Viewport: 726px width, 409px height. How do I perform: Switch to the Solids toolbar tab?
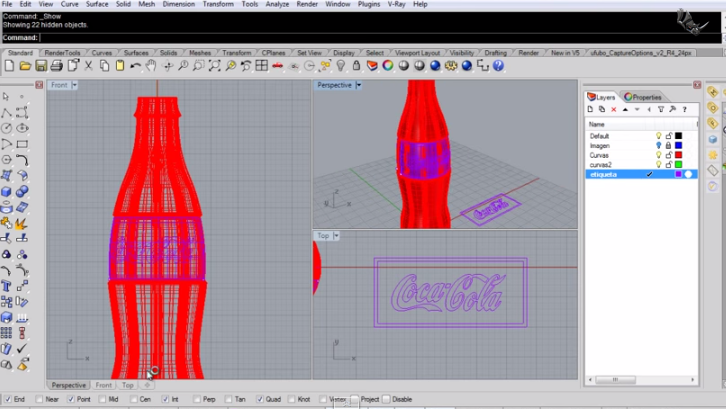click(168, 53)
